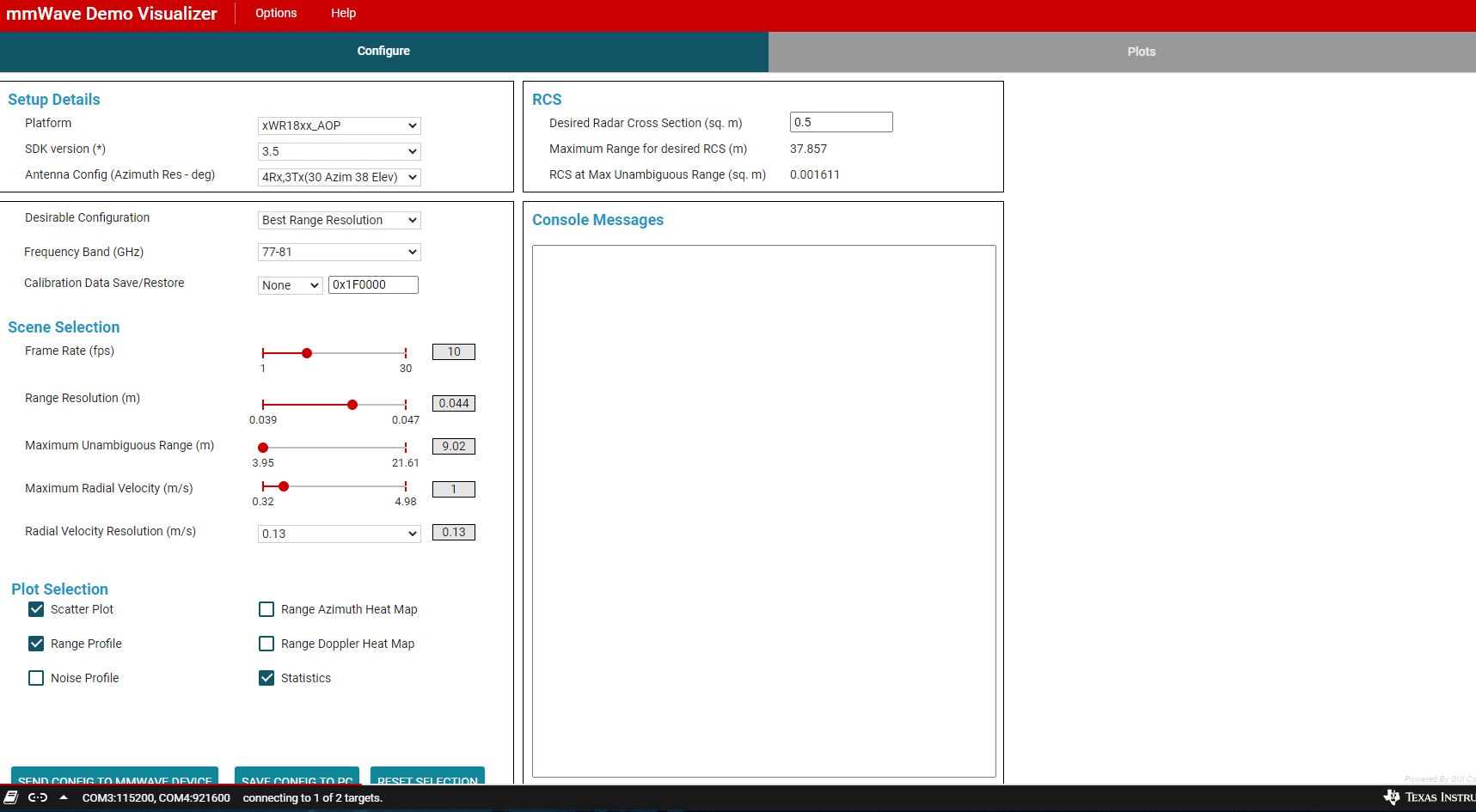Open the Platform dropdown showing xWR18xx_AOP

click(340, 125)
